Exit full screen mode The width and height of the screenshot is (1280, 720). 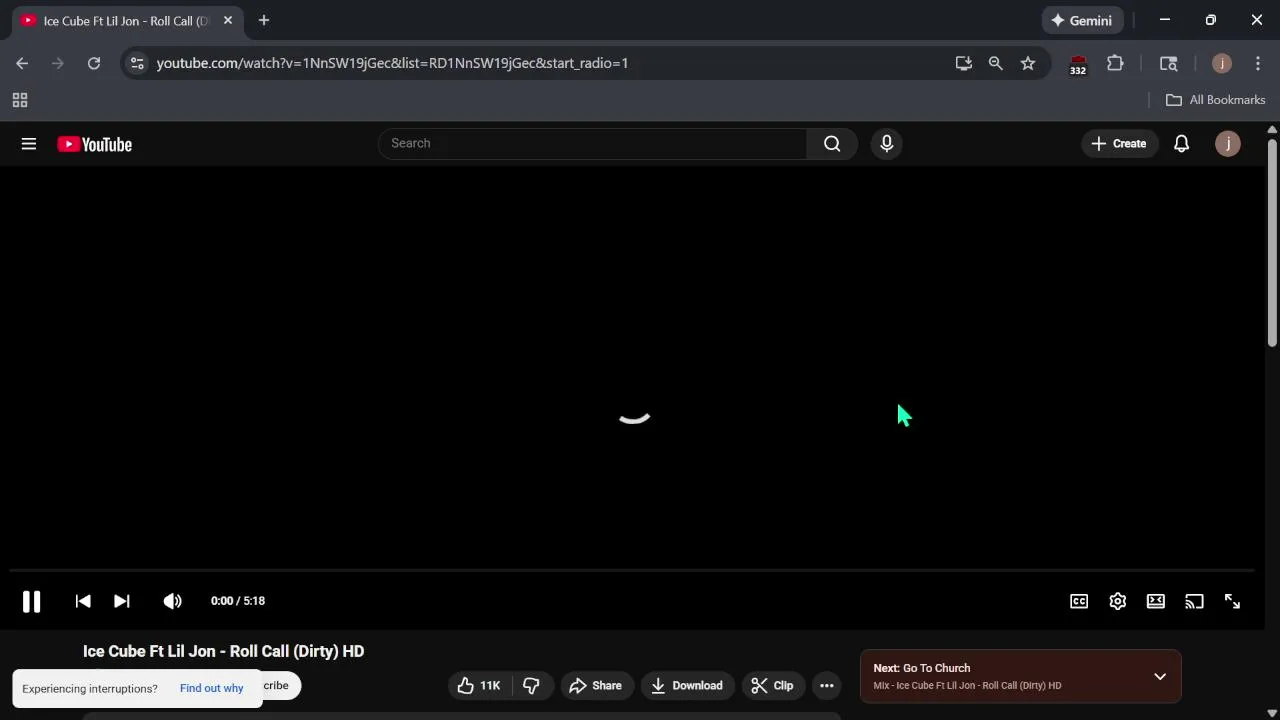tap(1232, 601)
